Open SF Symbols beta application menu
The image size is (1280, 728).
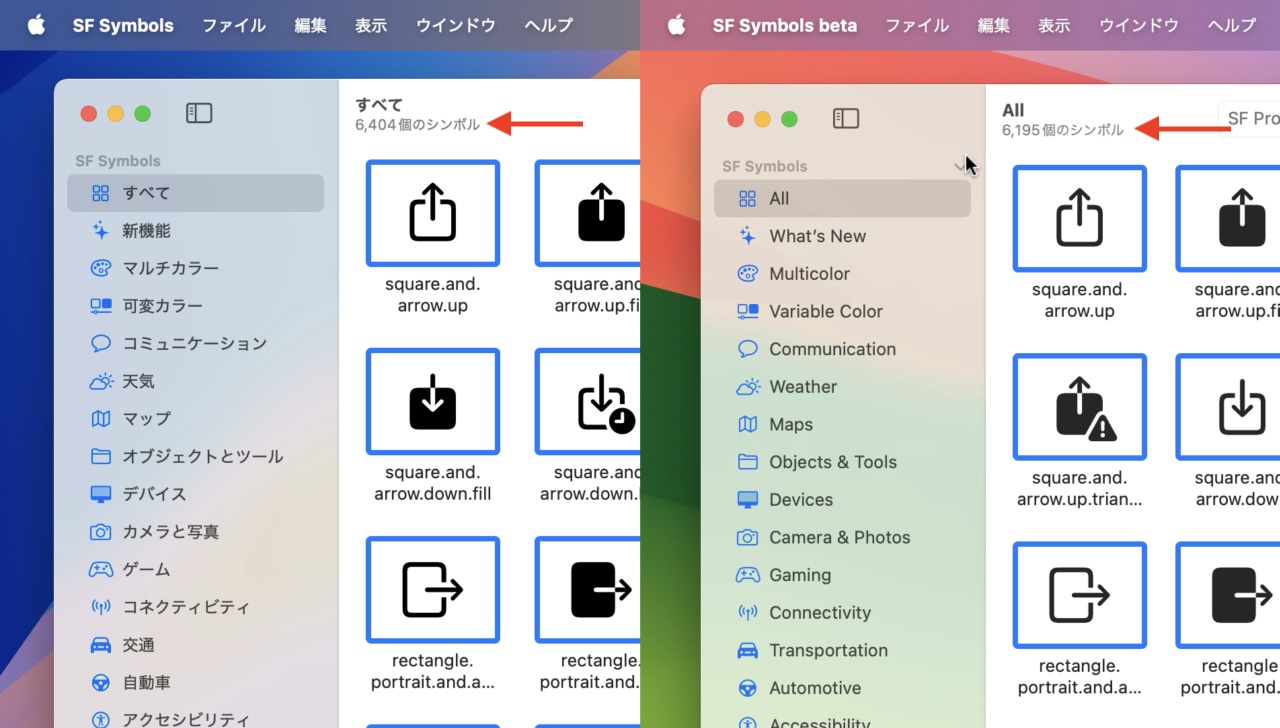pos(785,25)
